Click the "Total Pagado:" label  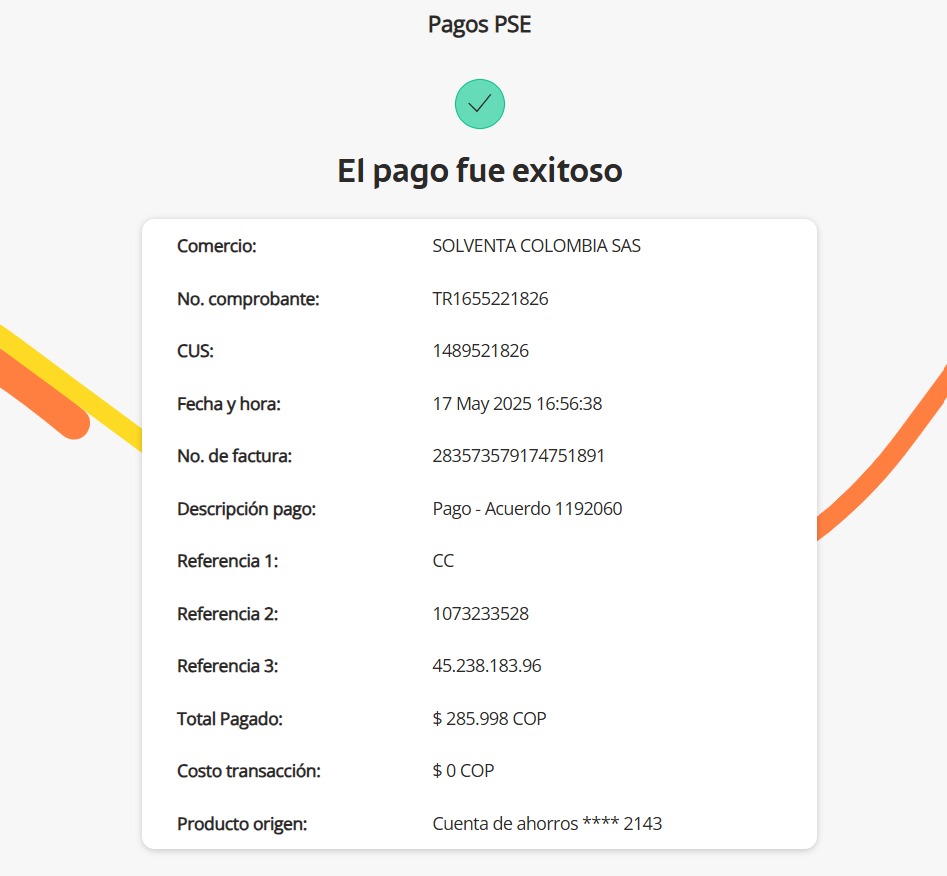[230, 719]
